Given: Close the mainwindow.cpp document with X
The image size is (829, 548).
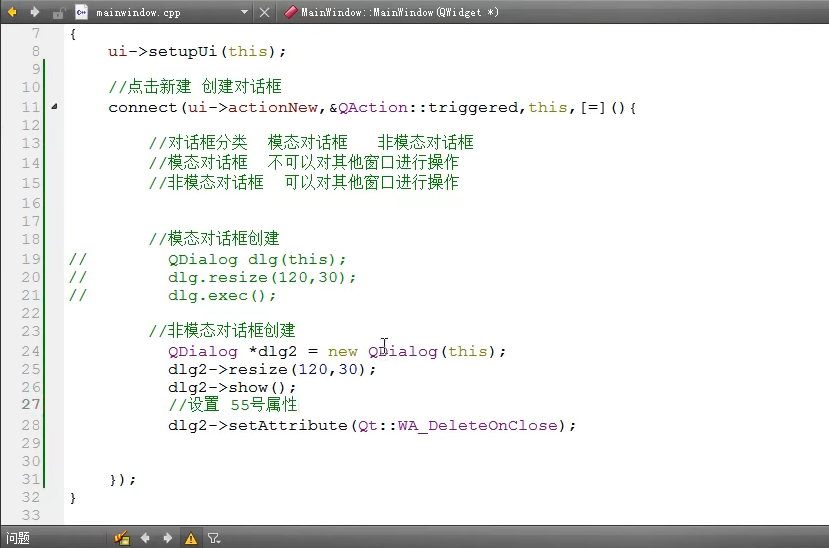Looking at the screenshot, I should tap(264, 12).
